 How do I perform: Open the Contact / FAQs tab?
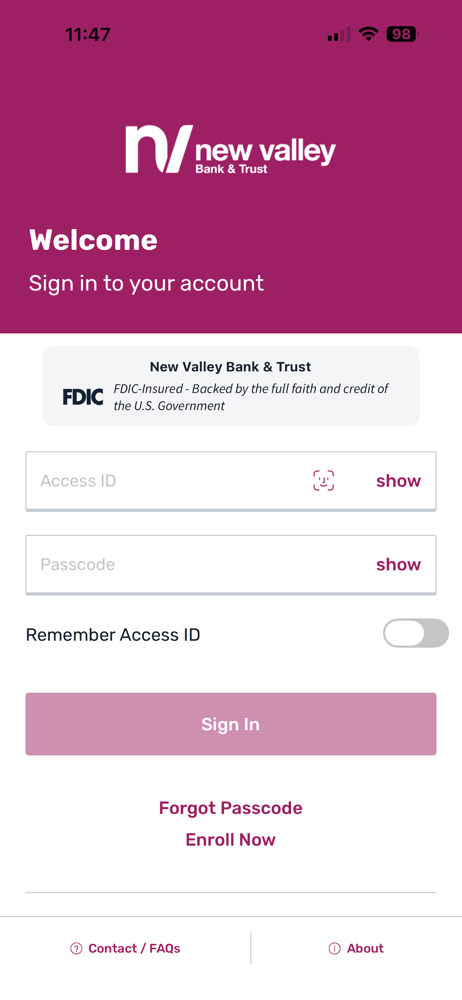(125, 948)
